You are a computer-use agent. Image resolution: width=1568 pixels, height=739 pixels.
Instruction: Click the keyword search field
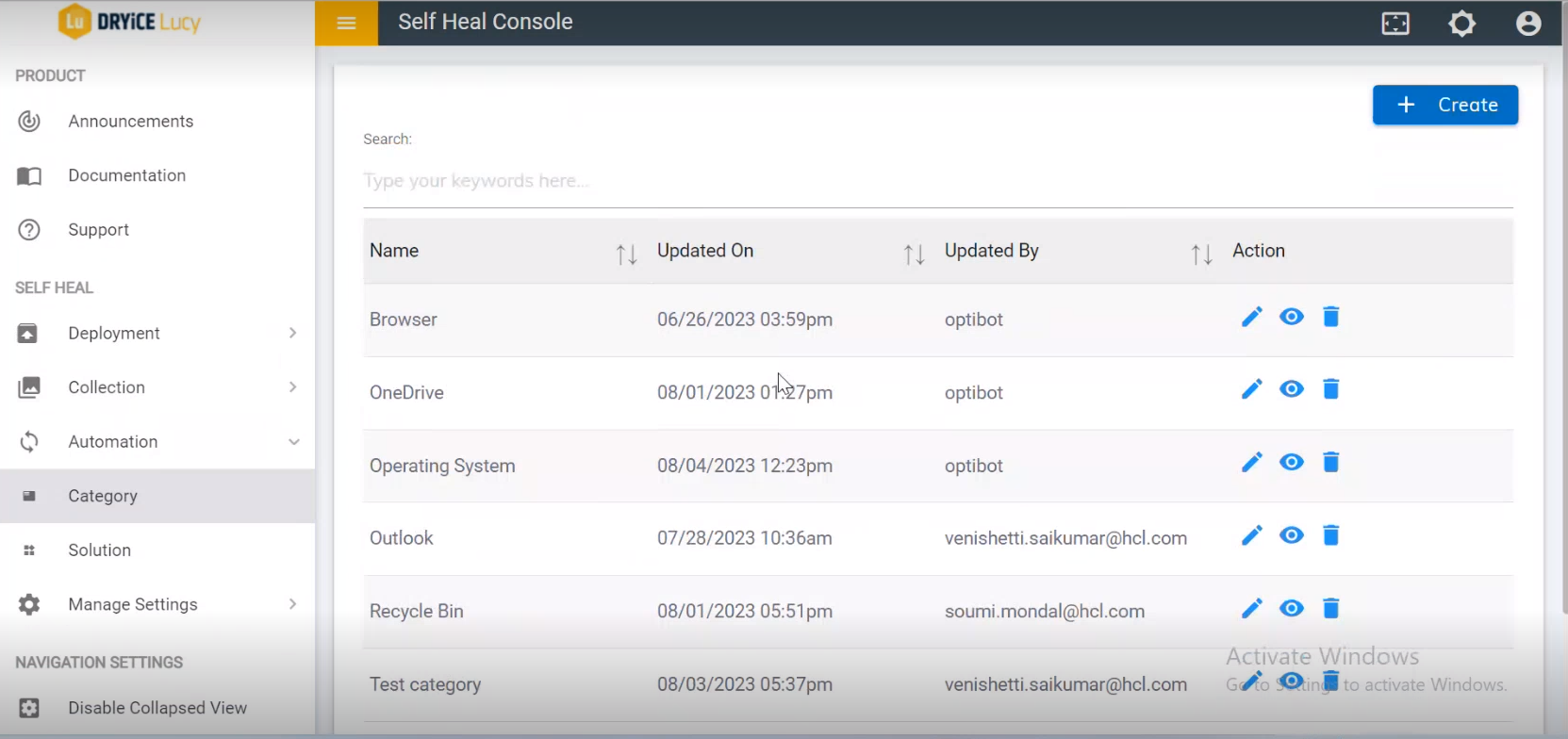coord(937,181)
